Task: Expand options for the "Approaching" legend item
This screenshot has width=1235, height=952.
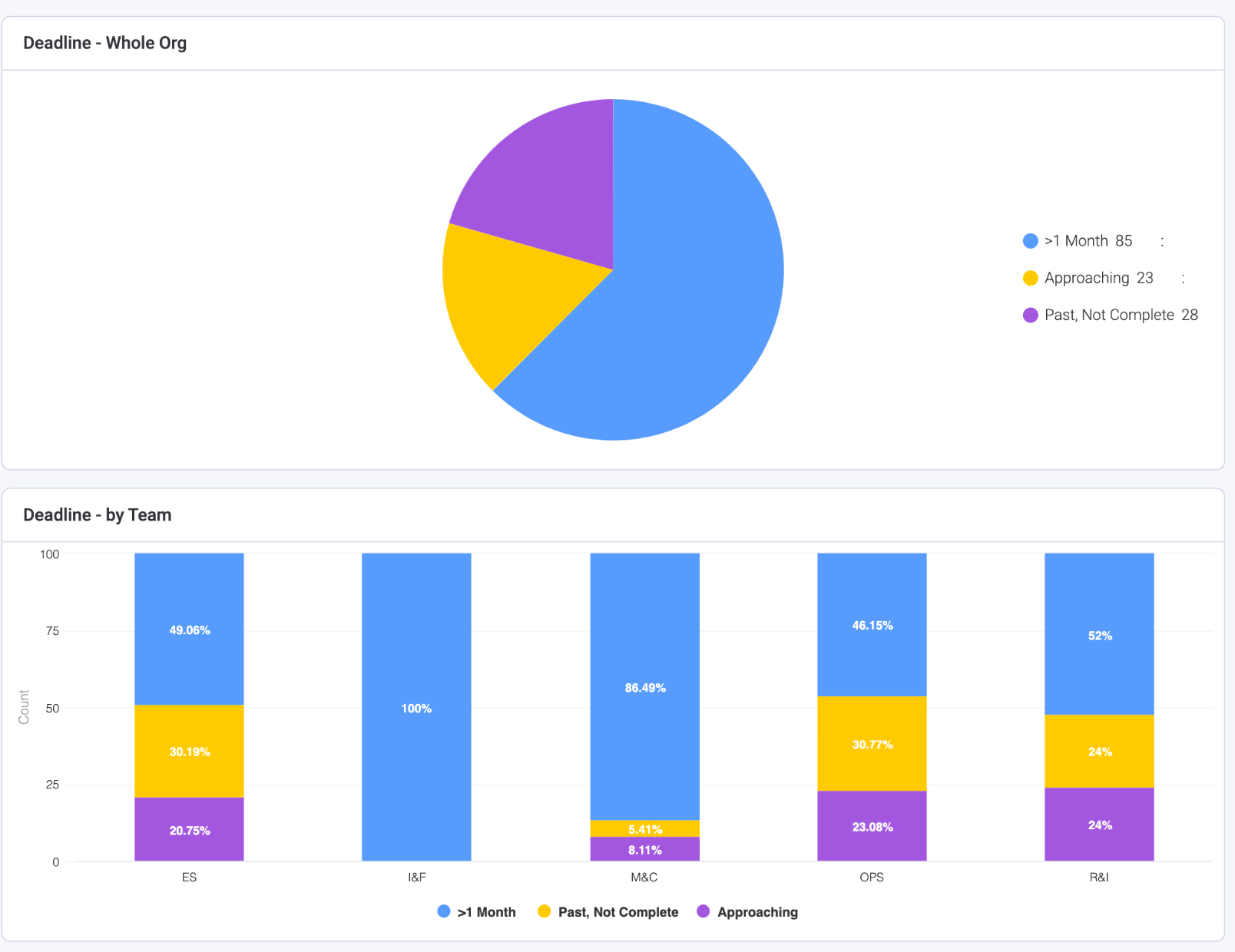Action: [x=1185, y=278]
